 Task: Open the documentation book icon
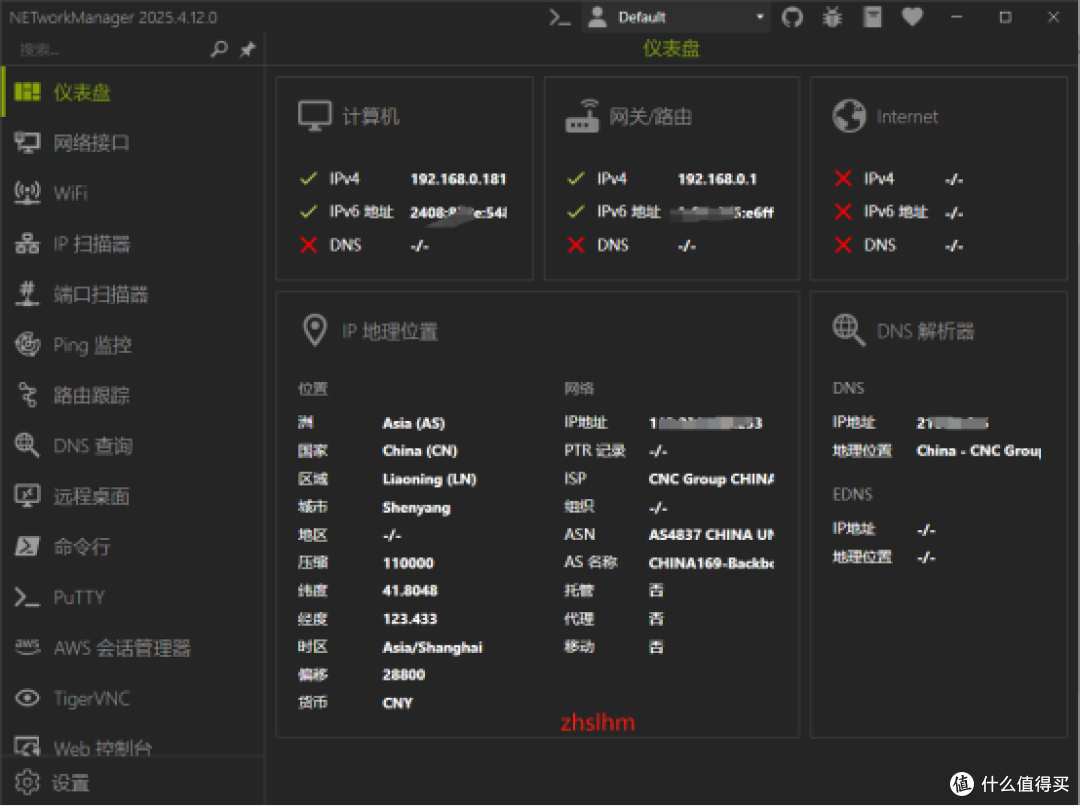[x=872, y=17]
